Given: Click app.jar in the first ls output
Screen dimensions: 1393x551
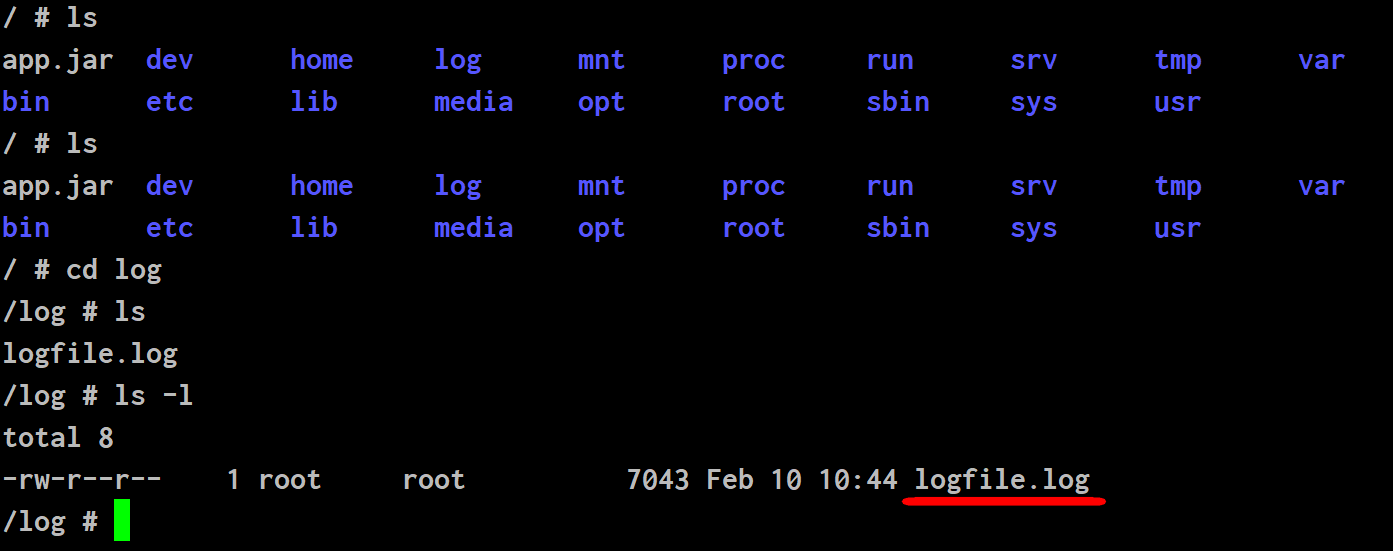Looking at the screenshot, I should point(58,61).
